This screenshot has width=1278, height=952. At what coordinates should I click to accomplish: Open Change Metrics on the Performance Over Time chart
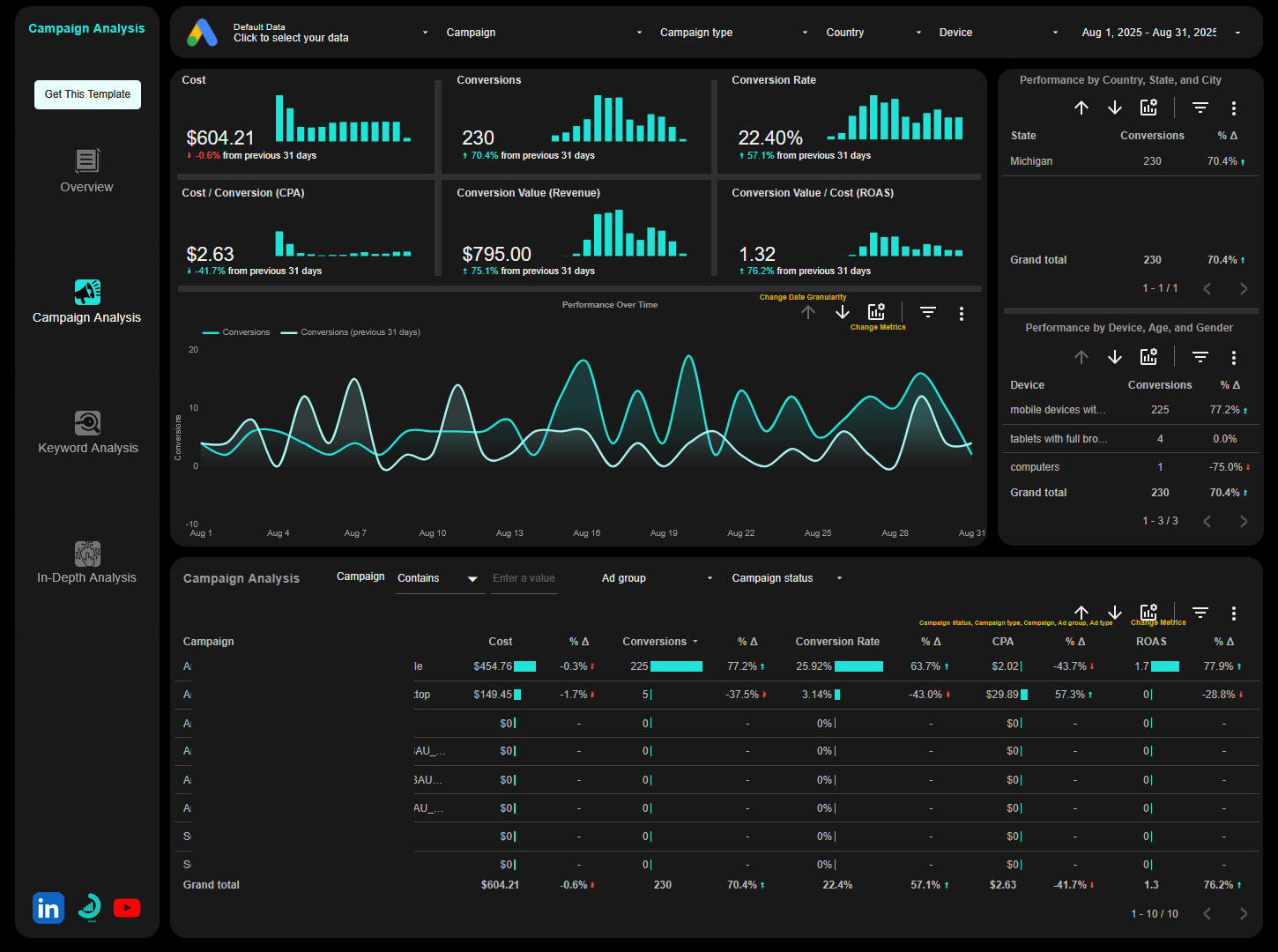[876, 310]
